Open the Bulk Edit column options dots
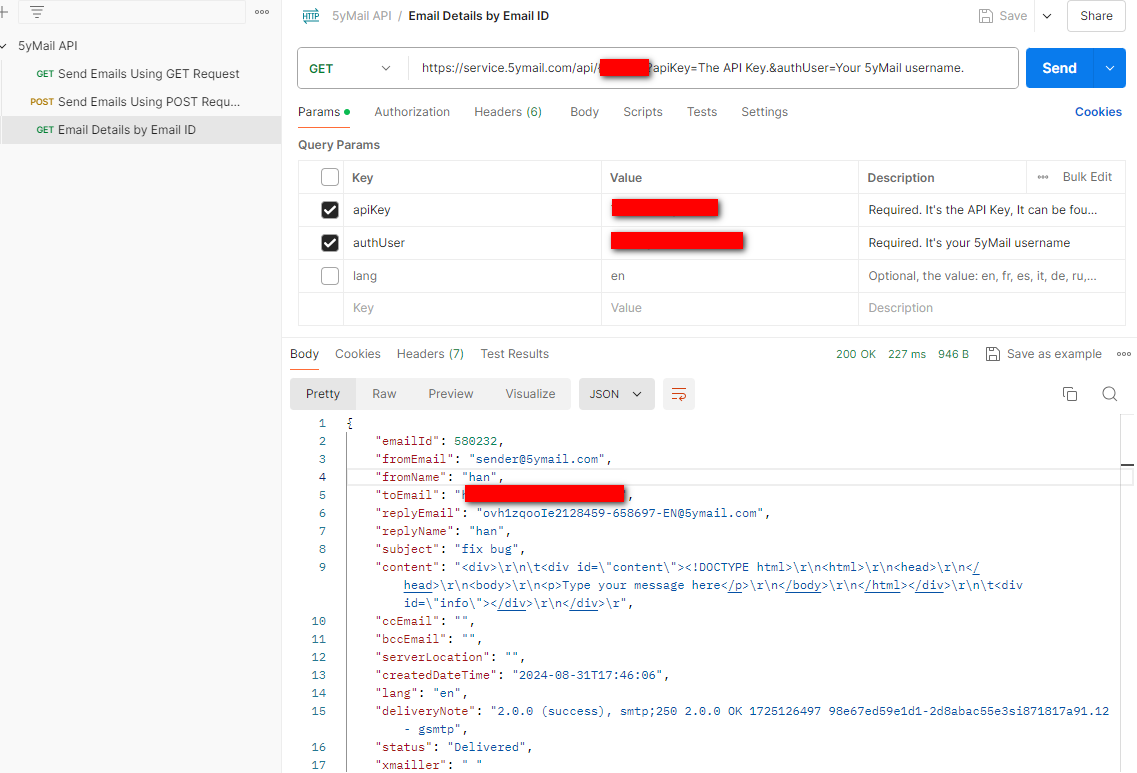 coord(1043,177)
